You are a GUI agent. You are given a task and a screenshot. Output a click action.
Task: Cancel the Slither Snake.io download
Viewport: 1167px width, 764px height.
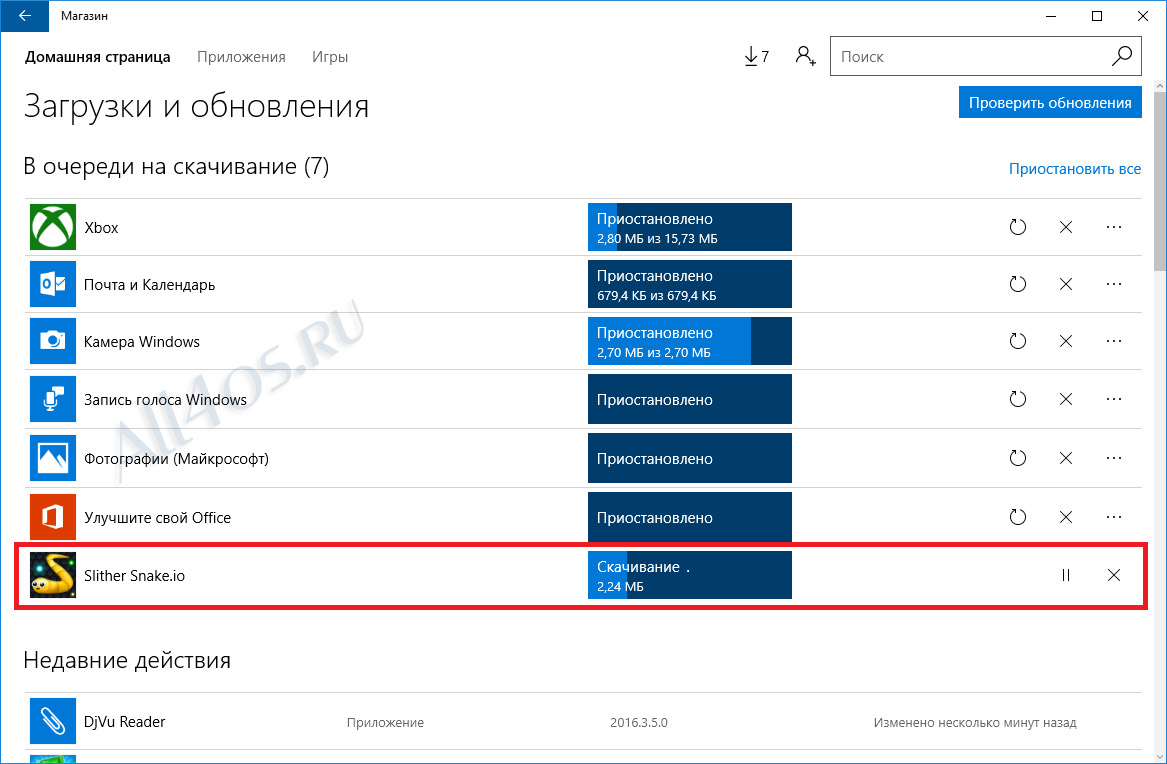pyautogui.click(x=1113, y=575)
